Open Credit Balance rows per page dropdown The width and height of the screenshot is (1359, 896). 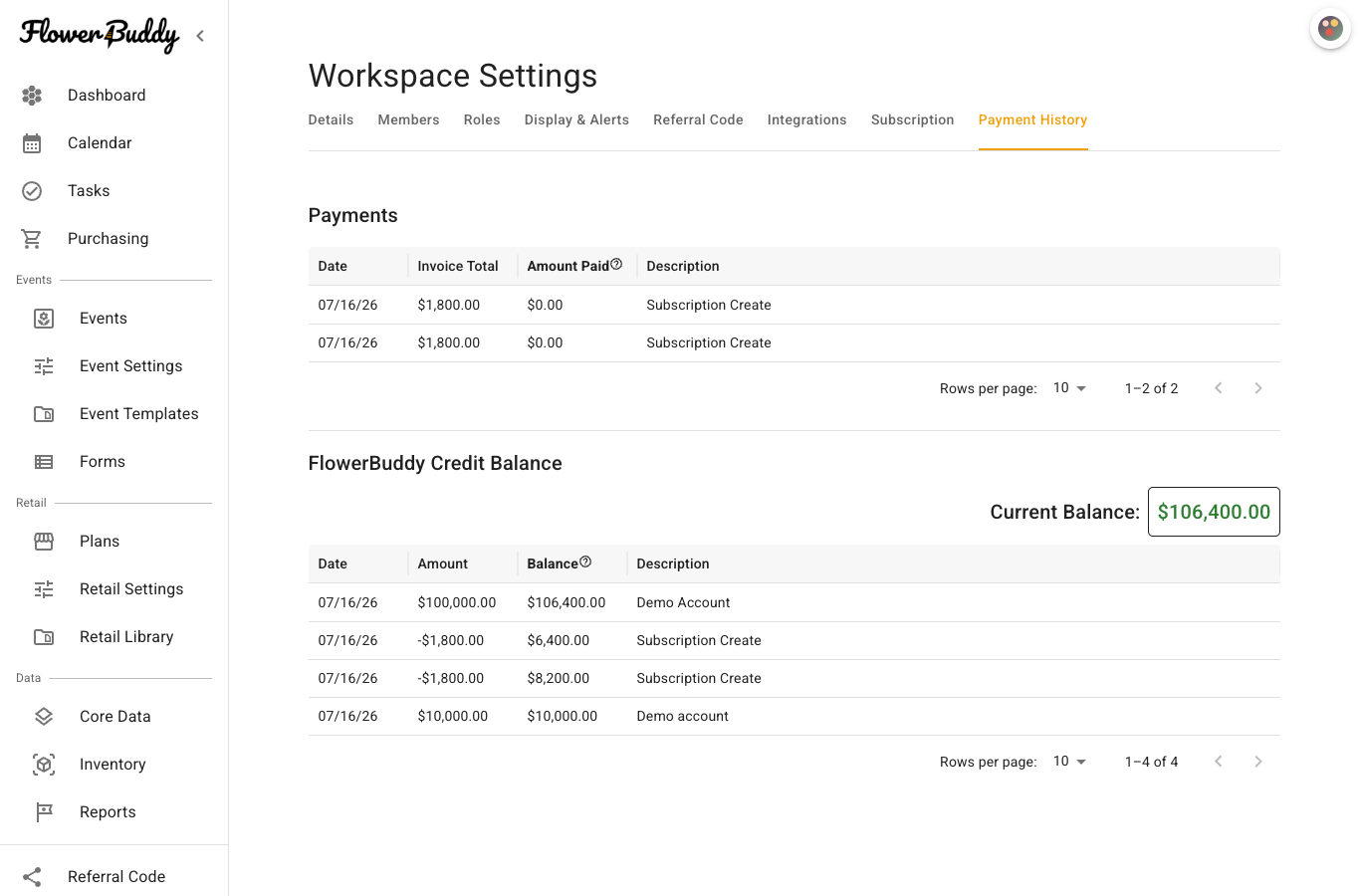(x=1070, y=762)
